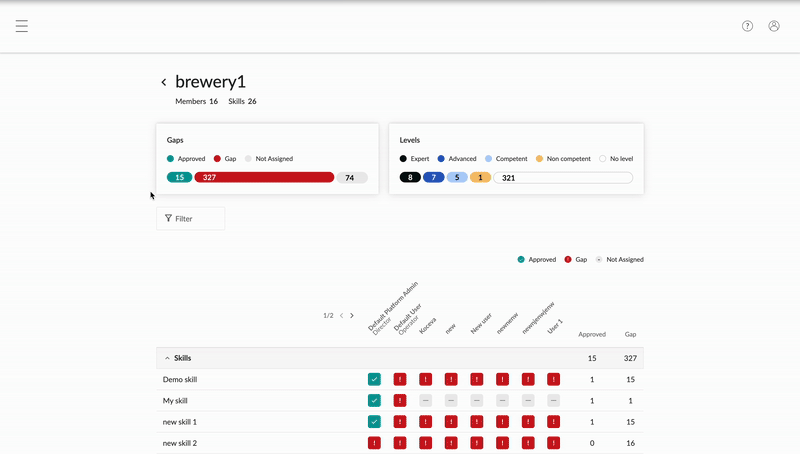Open the new skill 2 row
The image size is (800, 454).
400,443
